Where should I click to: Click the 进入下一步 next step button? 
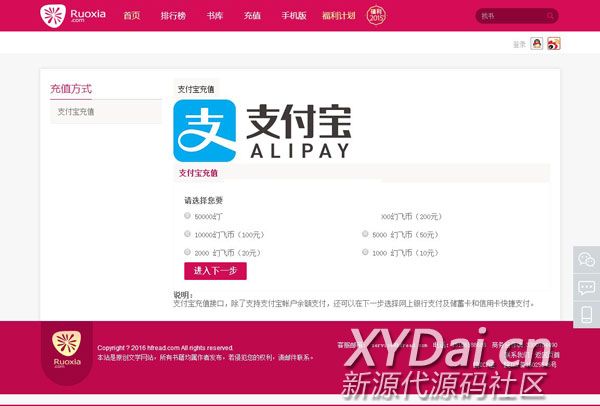(x=215, y=271)
